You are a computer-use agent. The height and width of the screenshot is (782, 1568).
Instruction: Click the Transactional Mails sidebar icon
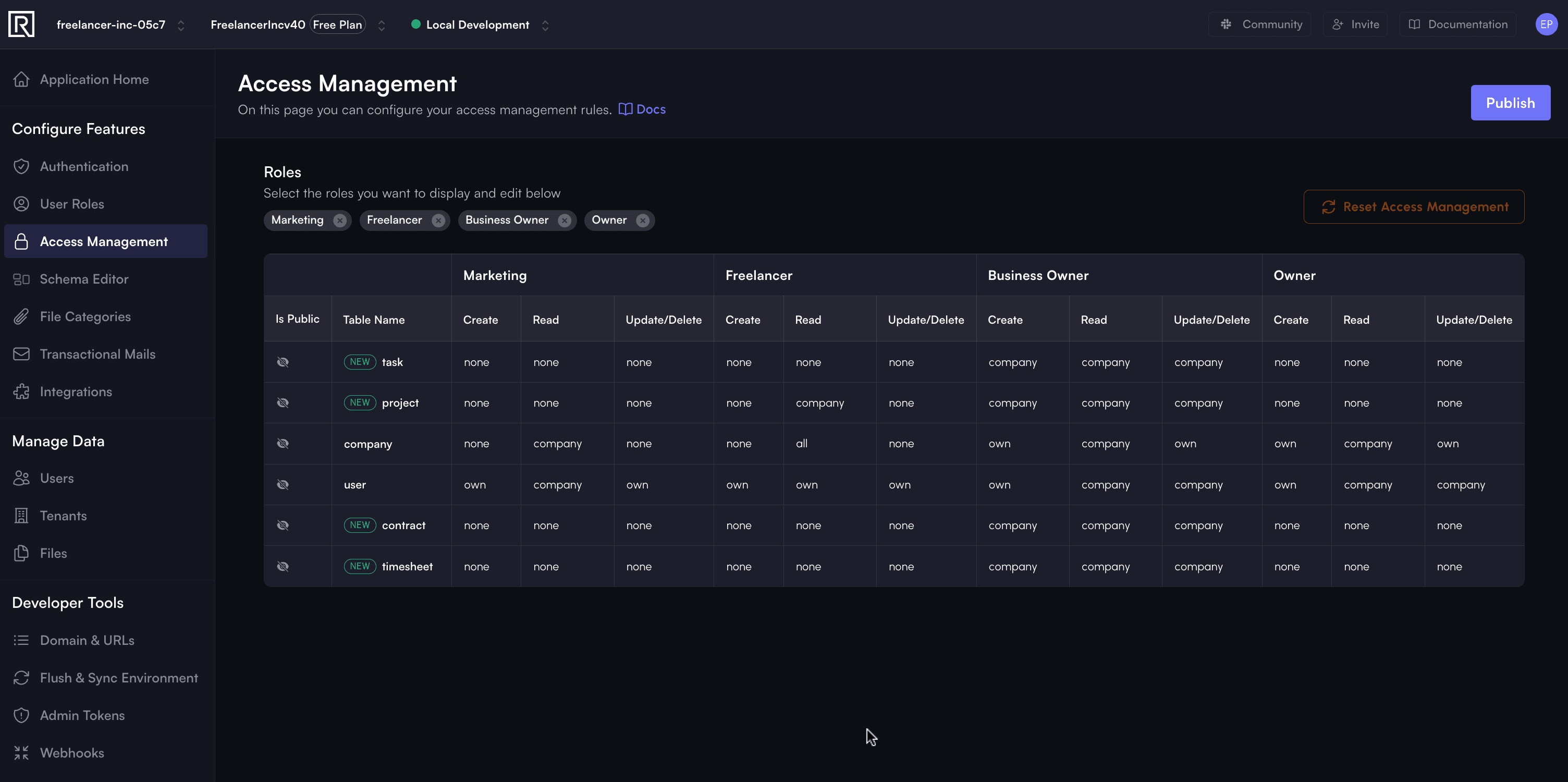(21, 355)
